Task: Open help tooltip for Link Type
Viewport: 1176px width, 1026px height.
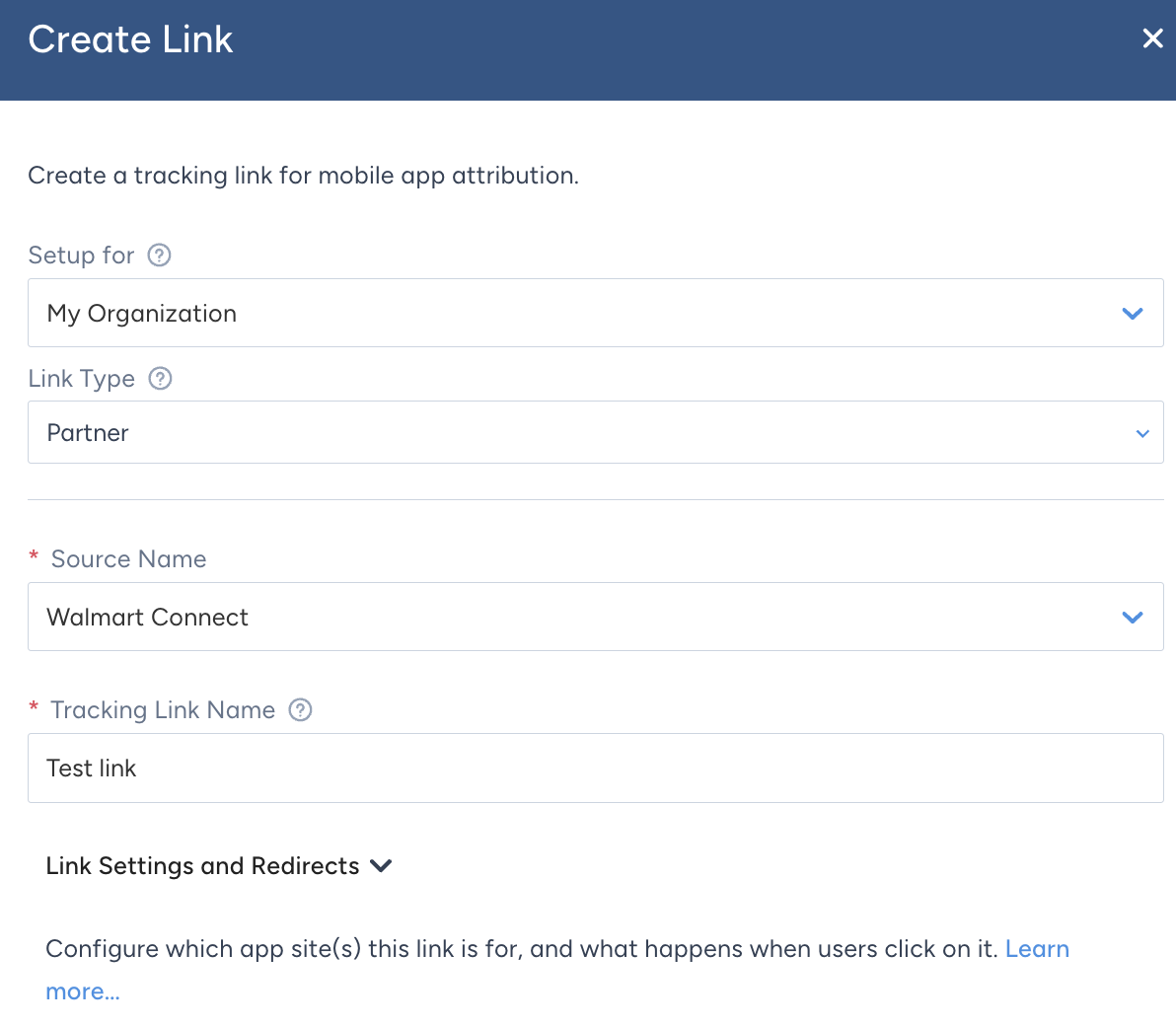Action: (160, 378)
